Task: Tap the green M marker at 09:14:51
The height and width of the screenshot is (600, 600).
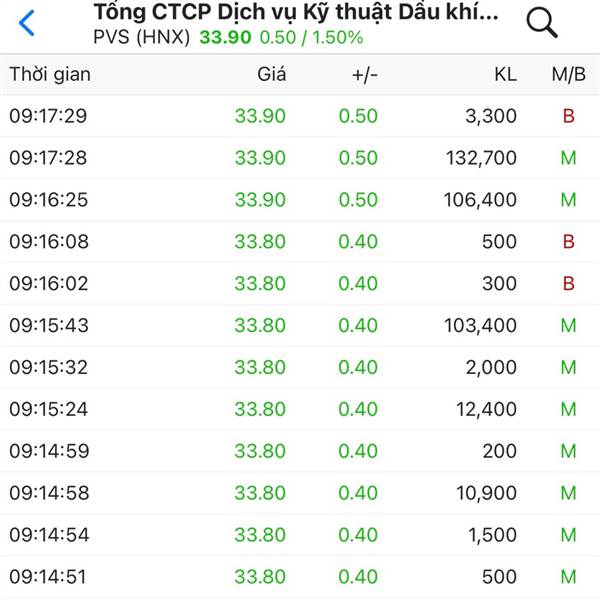Action: pyautogui.click(x=569, y=577)
